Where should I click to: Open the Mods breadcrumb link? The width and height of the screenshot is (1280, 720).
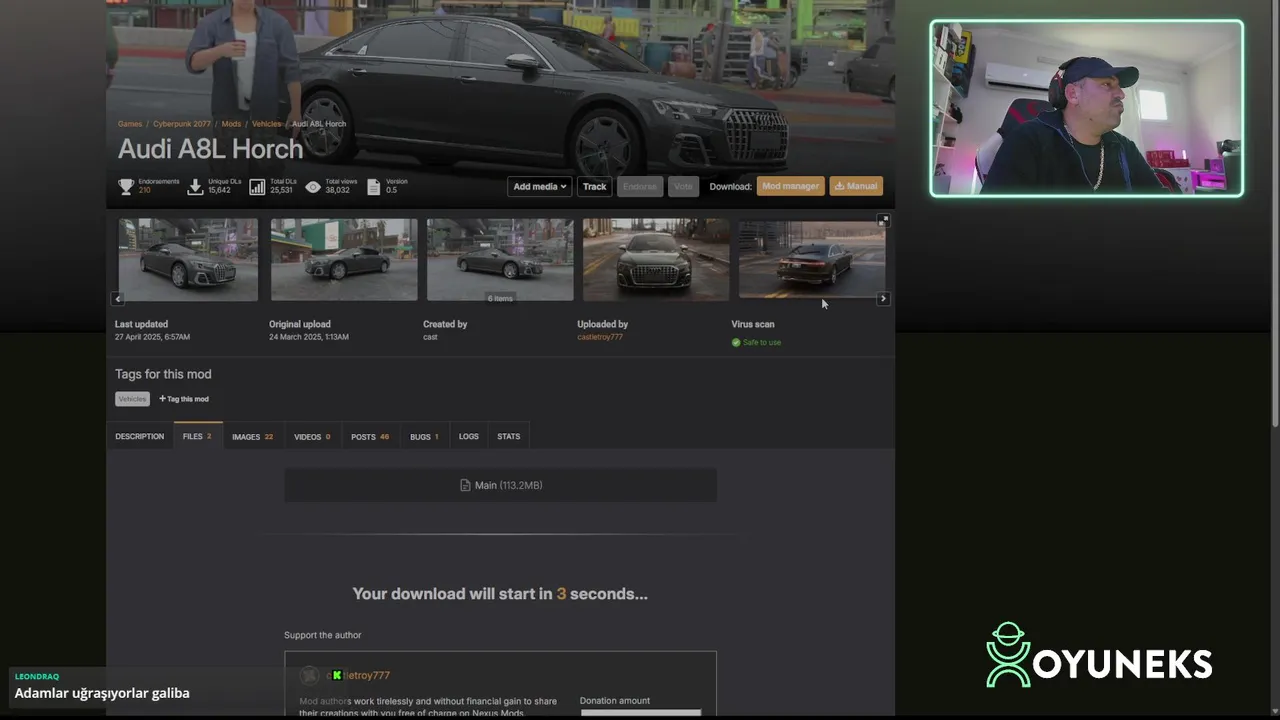click(x=231, y=124)
